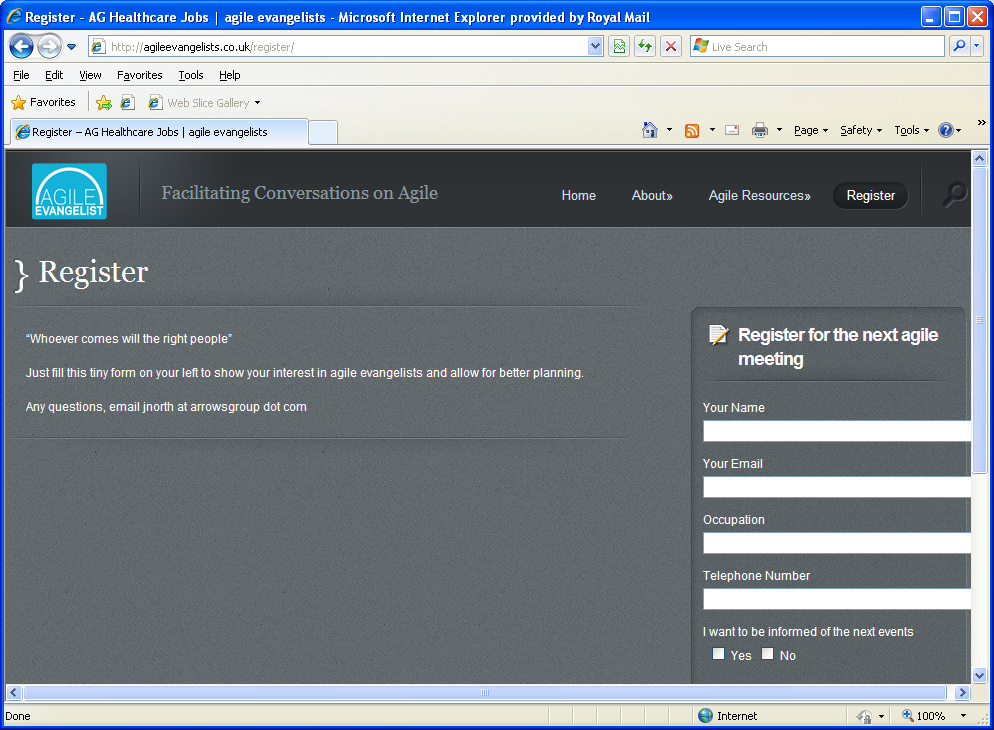The image size is (994, 730).
Task: Expand the zoom level dropdown arrow
Action: [x=964, y=715]
